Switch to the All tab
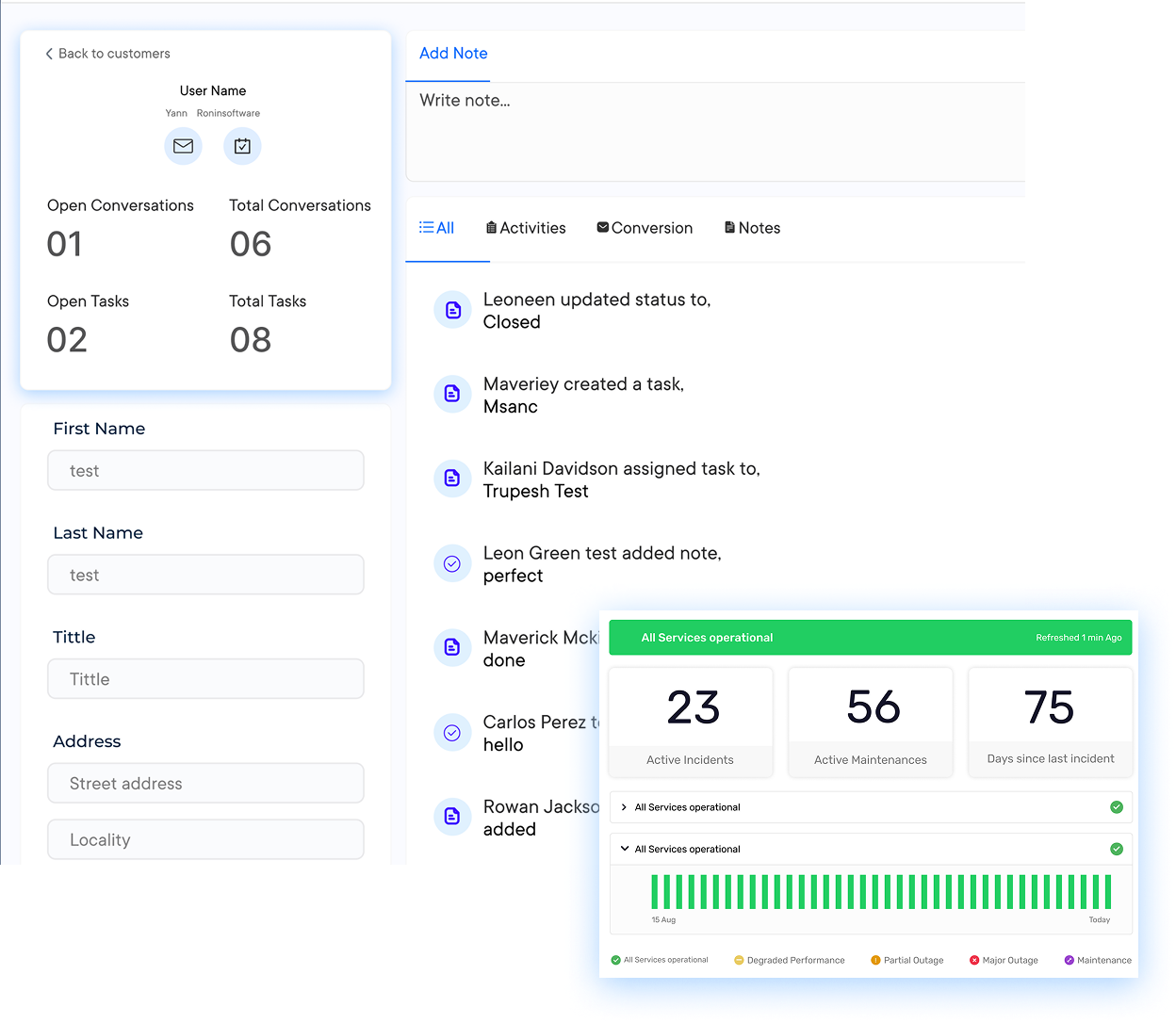 point(437,228)
